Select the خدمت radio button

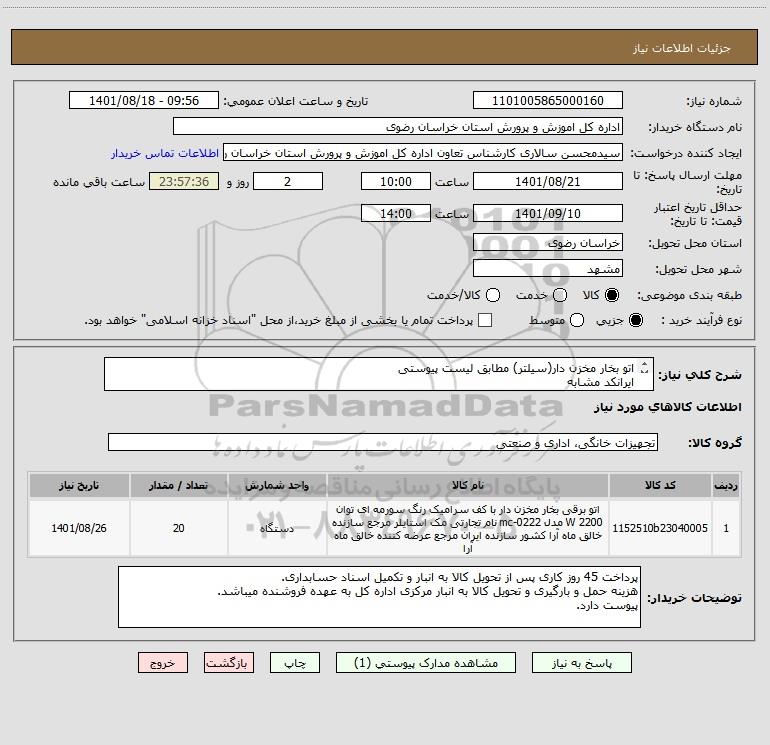pyautogui.click(x=560, y=295)
